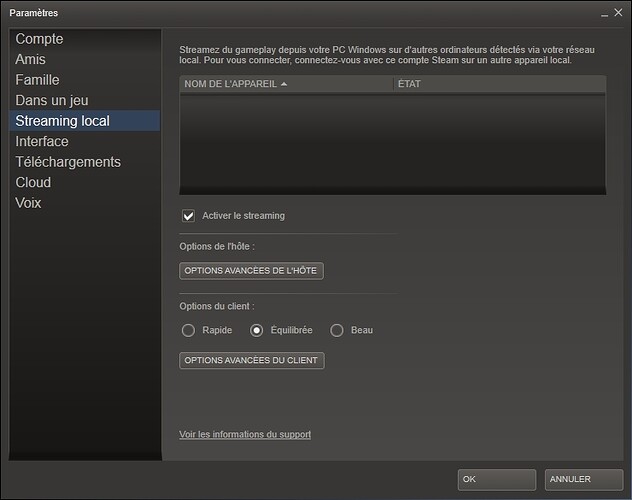Select the Beau quality radio button

pyautogui.click(x=337, y=331)
